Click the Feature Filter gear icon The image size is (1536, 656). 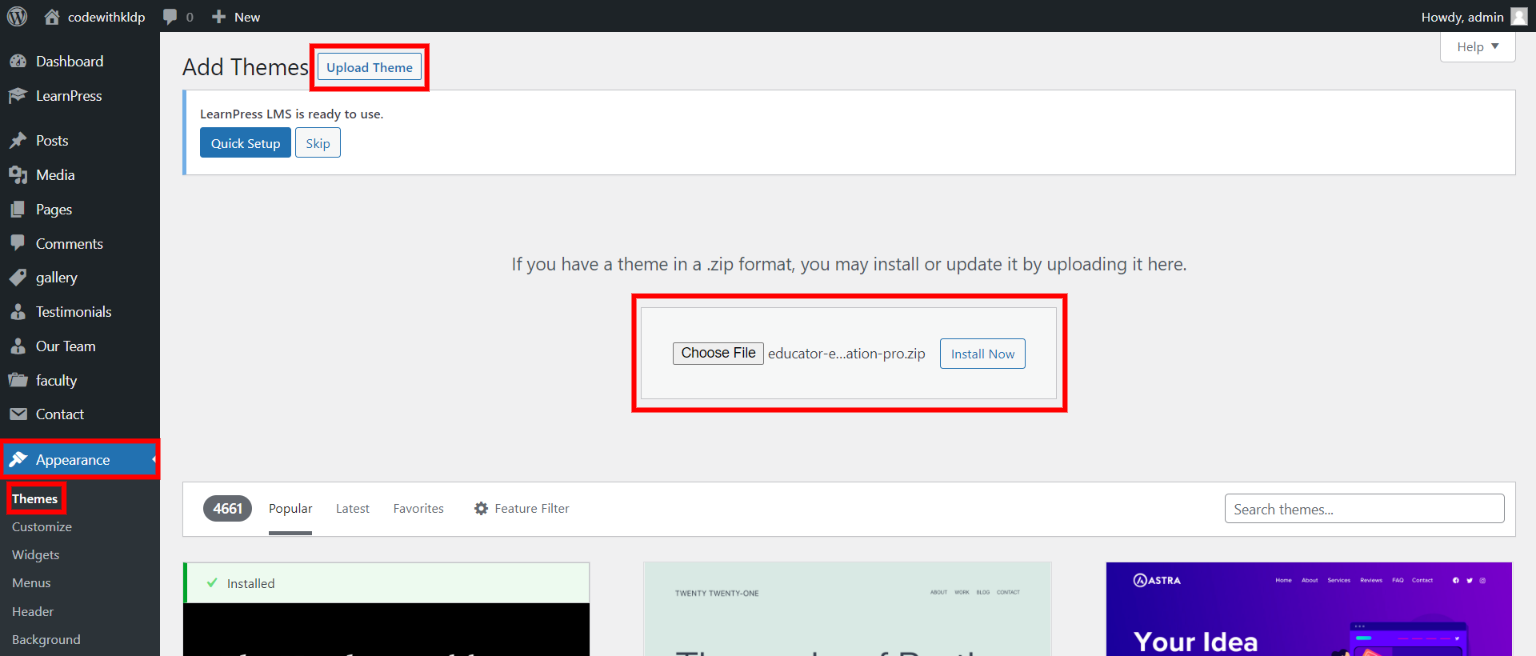(481, 509)
